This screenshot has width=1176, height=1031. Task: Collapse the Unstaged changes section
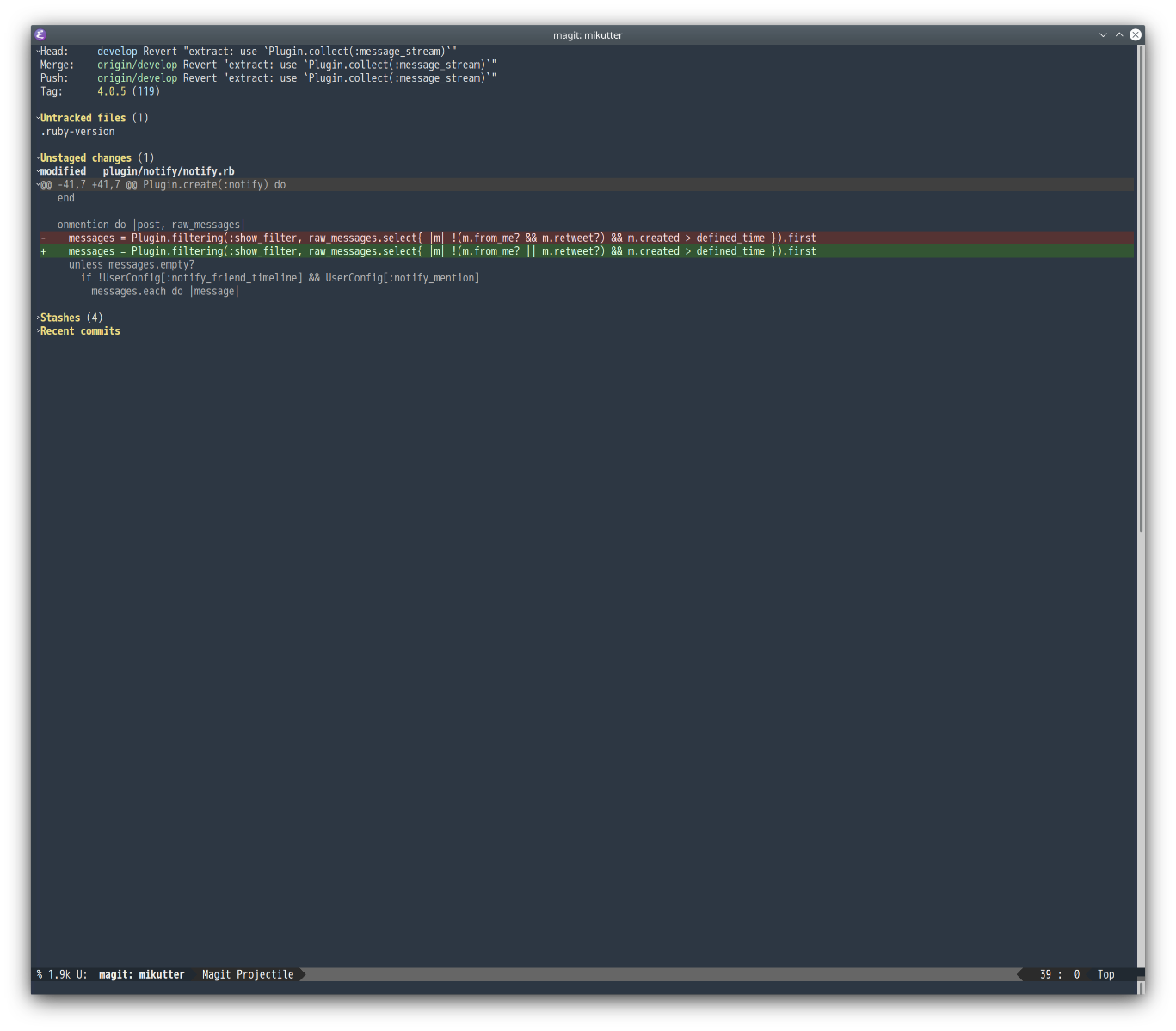point(85,158)
